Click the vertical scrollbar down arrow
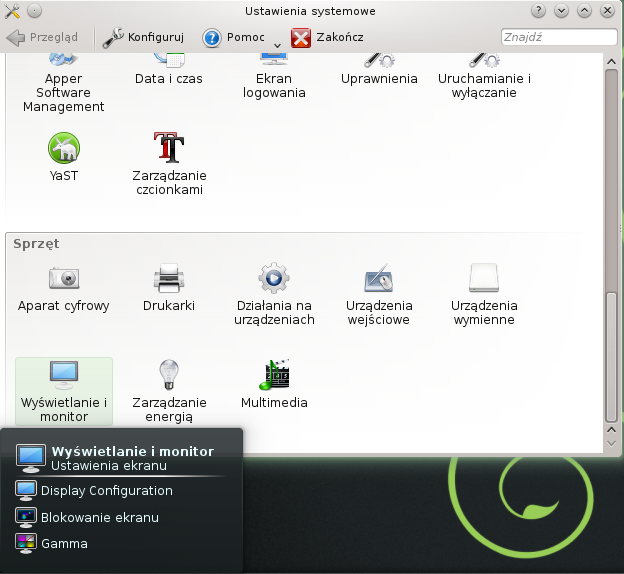Viewport: 624px width, 574px height. (613, 440)
